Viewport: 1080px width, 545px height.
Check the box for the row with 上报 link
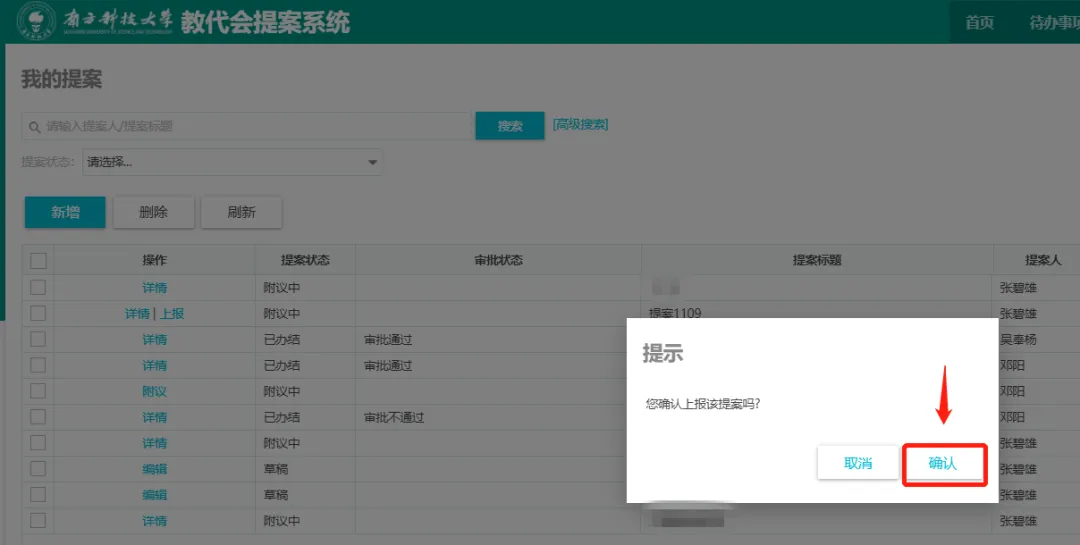pyautogui.click(x=38, y=314)
